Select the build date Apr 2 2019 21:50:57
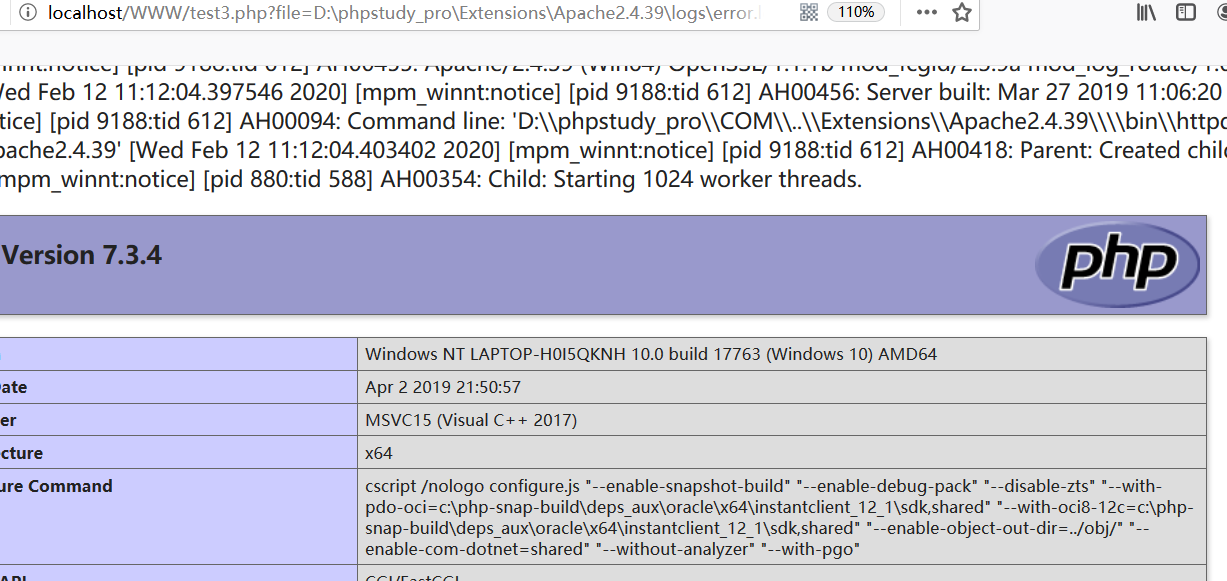1227x581 pixels. click(443, 387)
